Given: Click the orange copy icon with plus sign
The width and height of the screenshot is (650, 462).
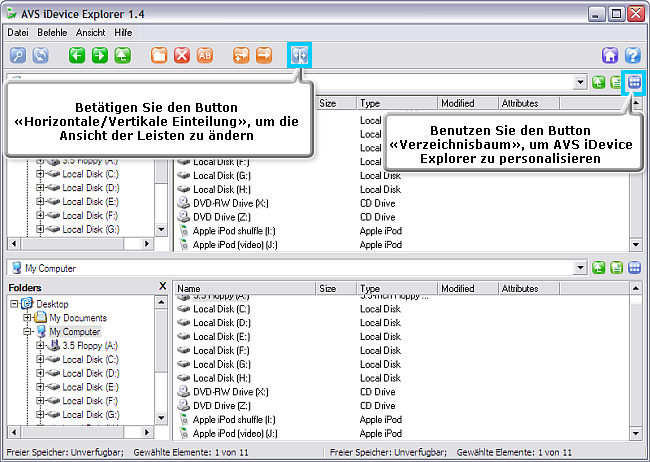Looking at the screenshot, I should tap(241, 55).
